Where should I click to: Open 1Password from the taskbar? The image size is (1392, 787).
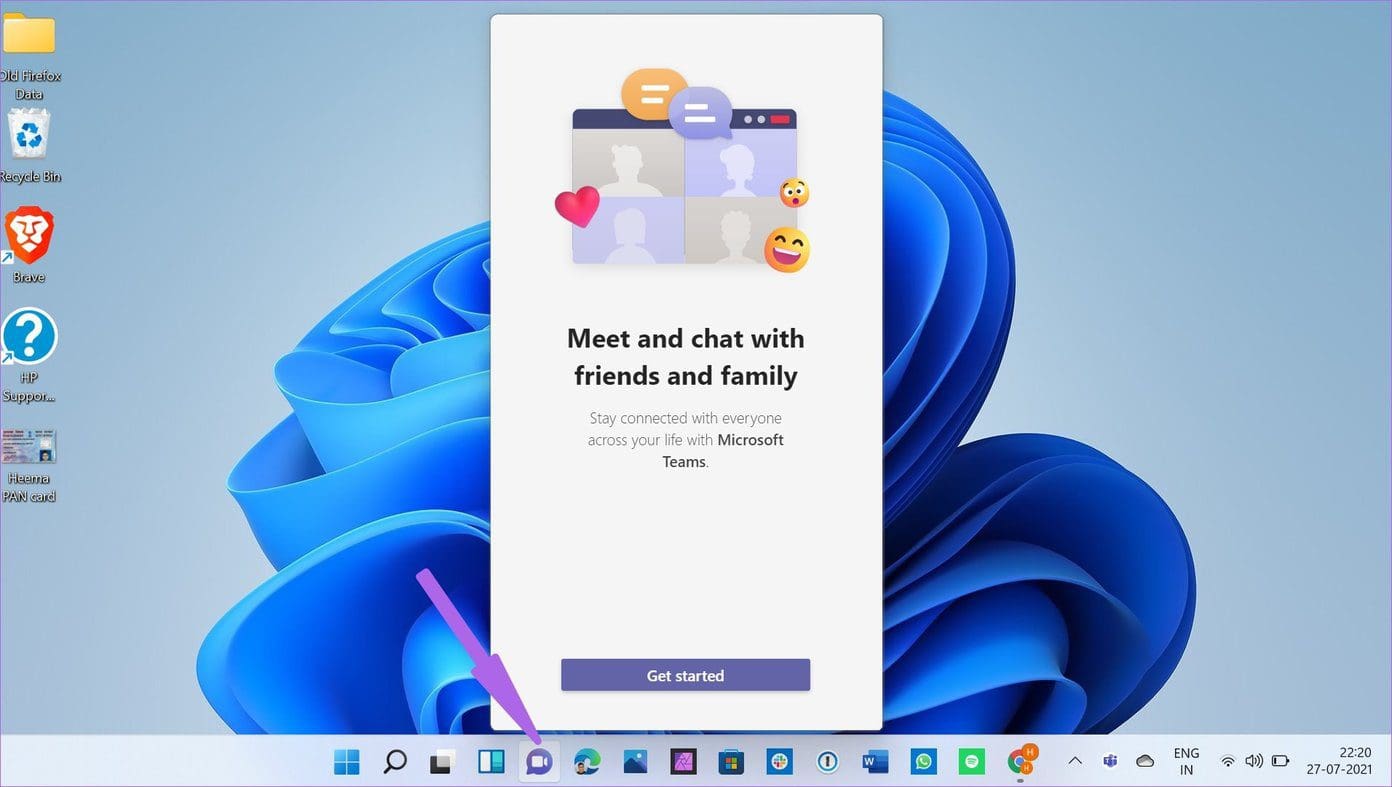click(827, 762)
